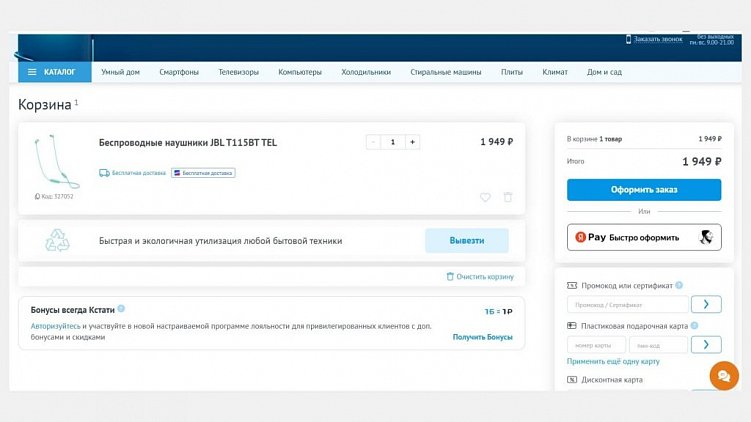Click the recycling icon in the utilization banner

[57, 240]
